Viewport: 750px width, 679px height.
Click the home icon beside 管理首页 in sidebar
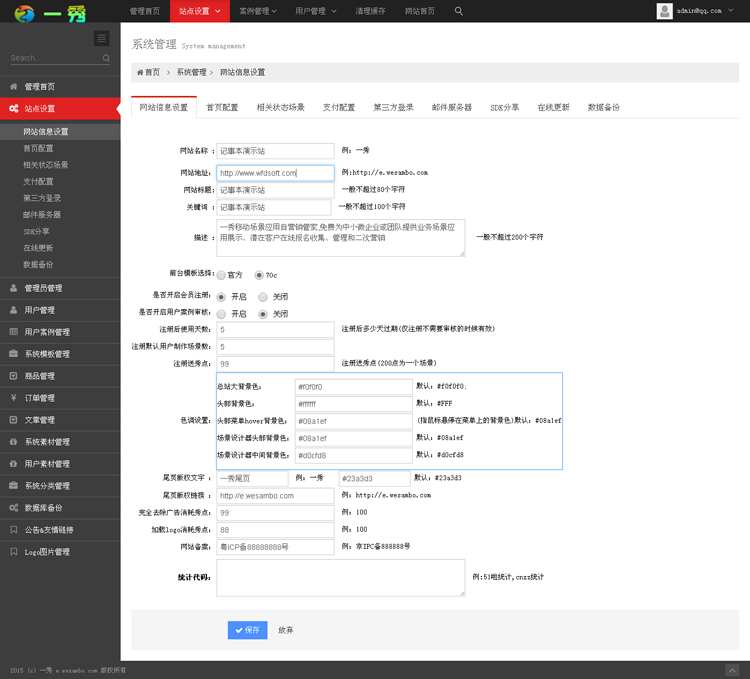[x=13, y=87]
